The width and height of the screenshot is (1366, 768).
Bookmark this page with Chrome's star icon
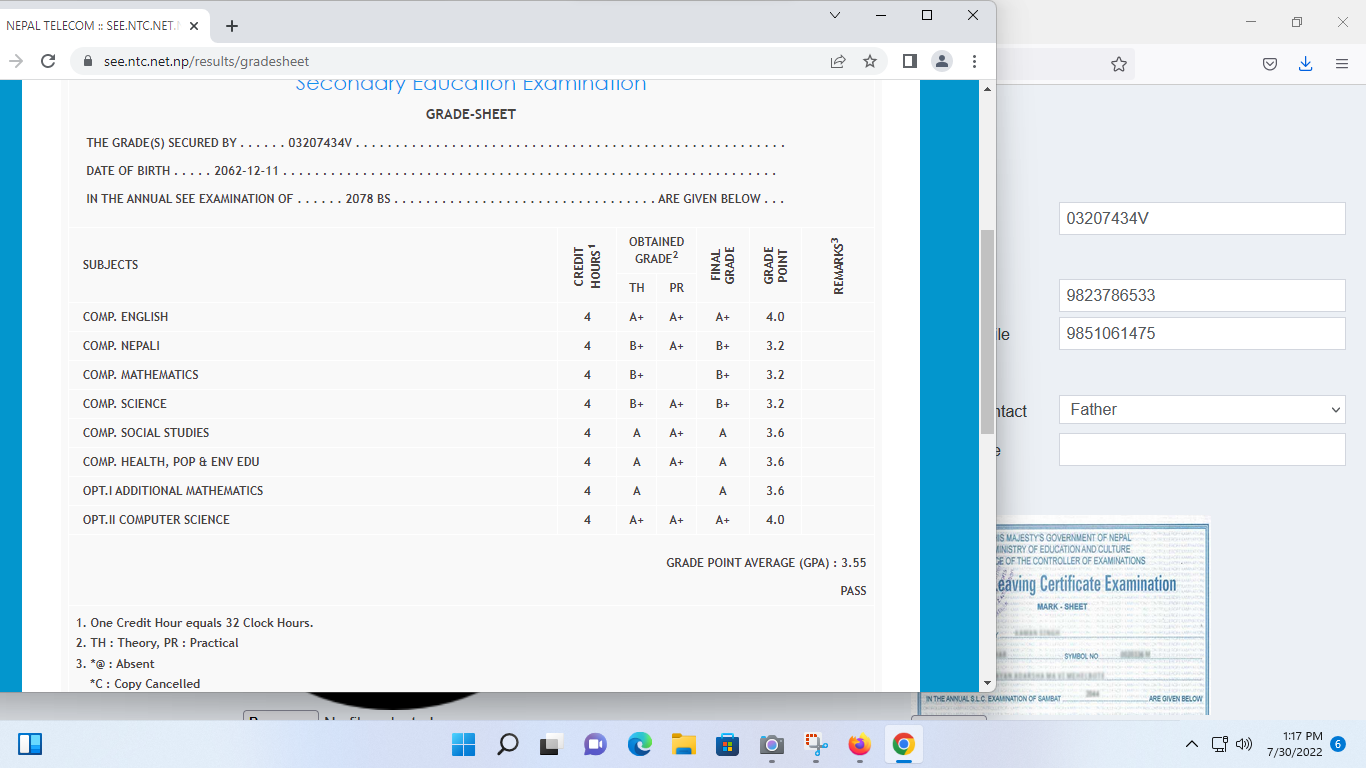point(870,61)
